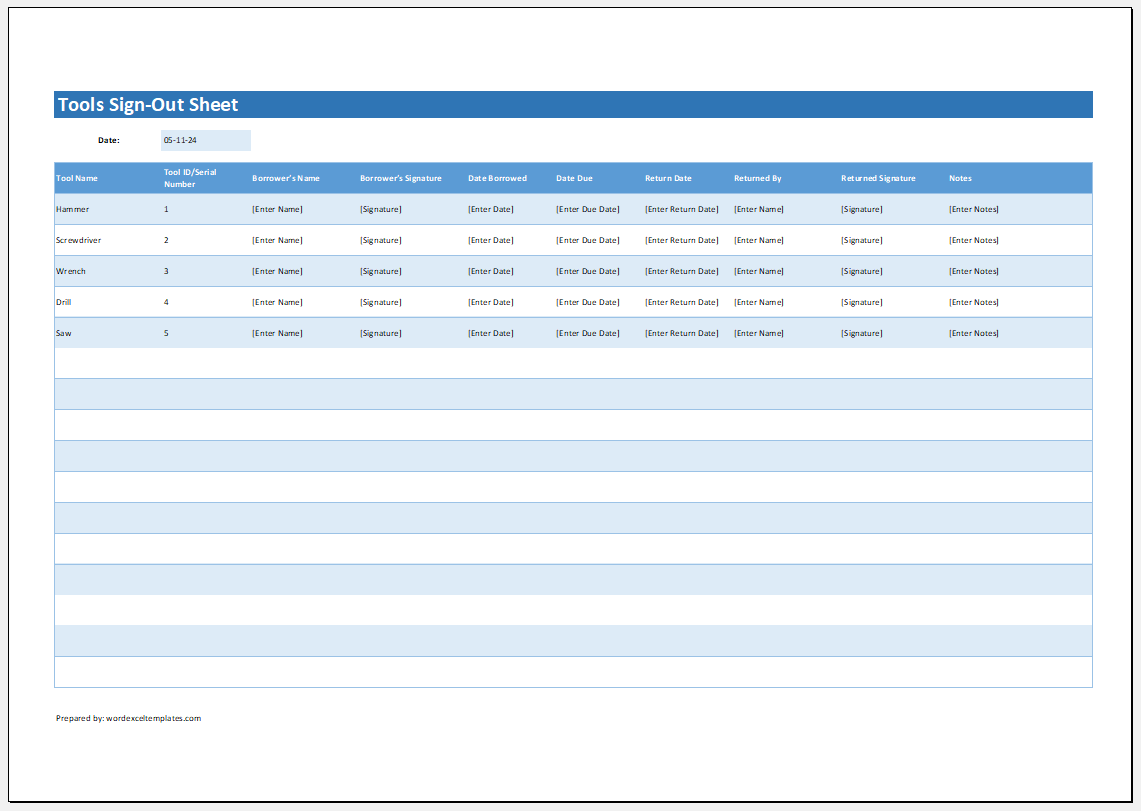
Task: Select [Enter Notes] in the Hammer row
Action: point(974,209)
